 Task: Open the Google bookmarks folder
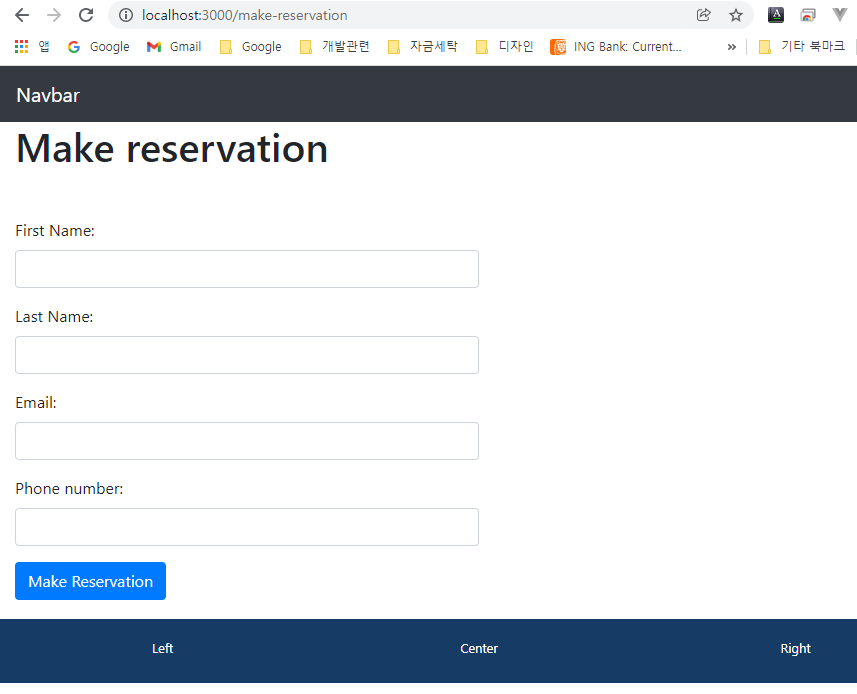click(250, 47)
